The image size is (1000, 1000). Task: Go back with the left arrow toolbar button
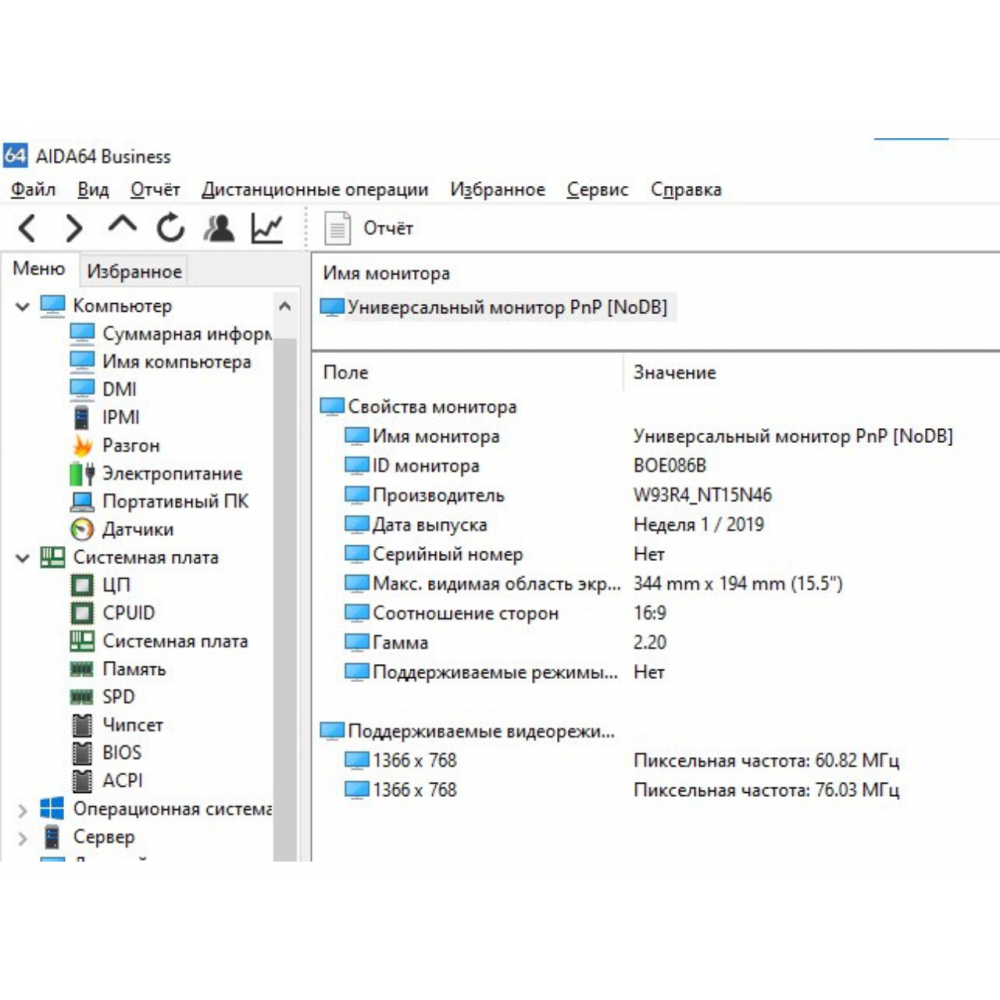(x=27, y=228)
